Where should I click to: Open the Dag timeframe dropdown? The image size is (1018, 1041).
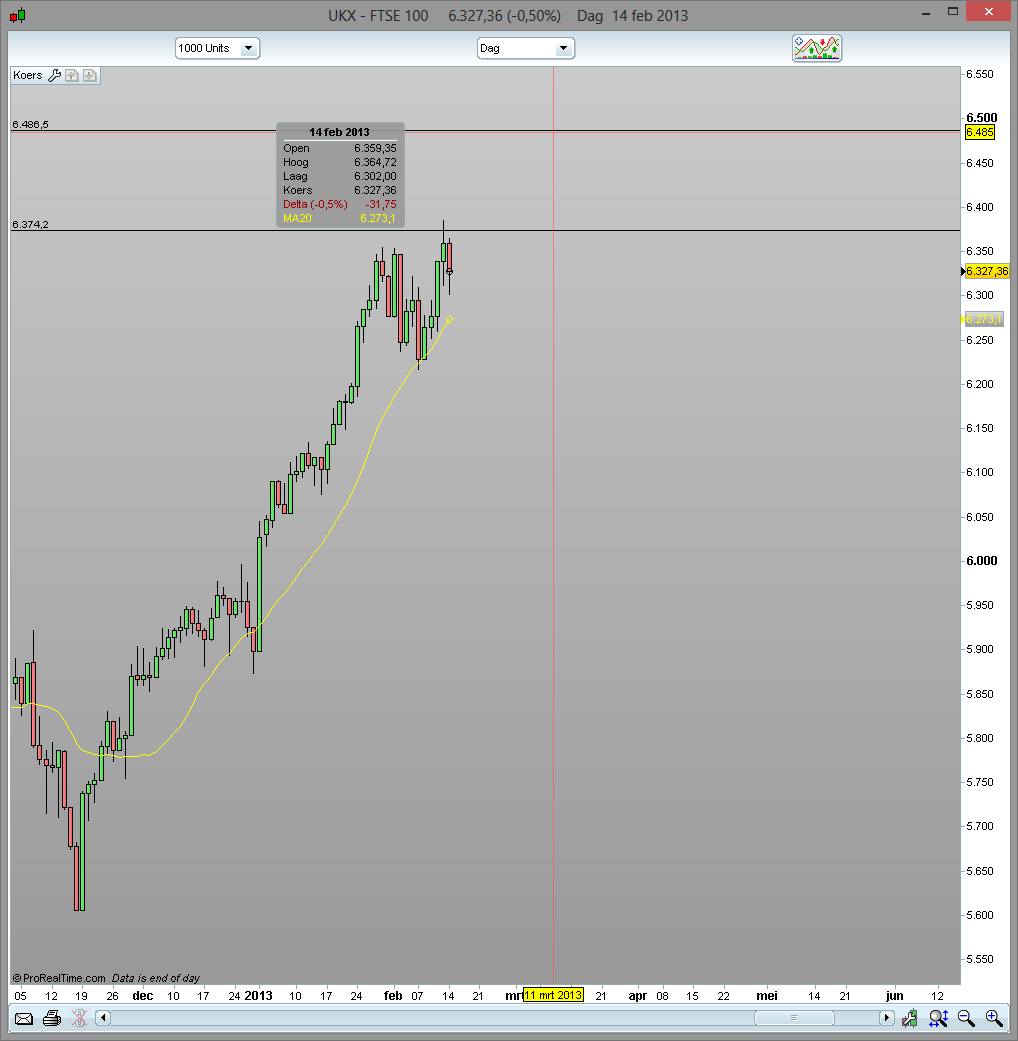(525, 48)
